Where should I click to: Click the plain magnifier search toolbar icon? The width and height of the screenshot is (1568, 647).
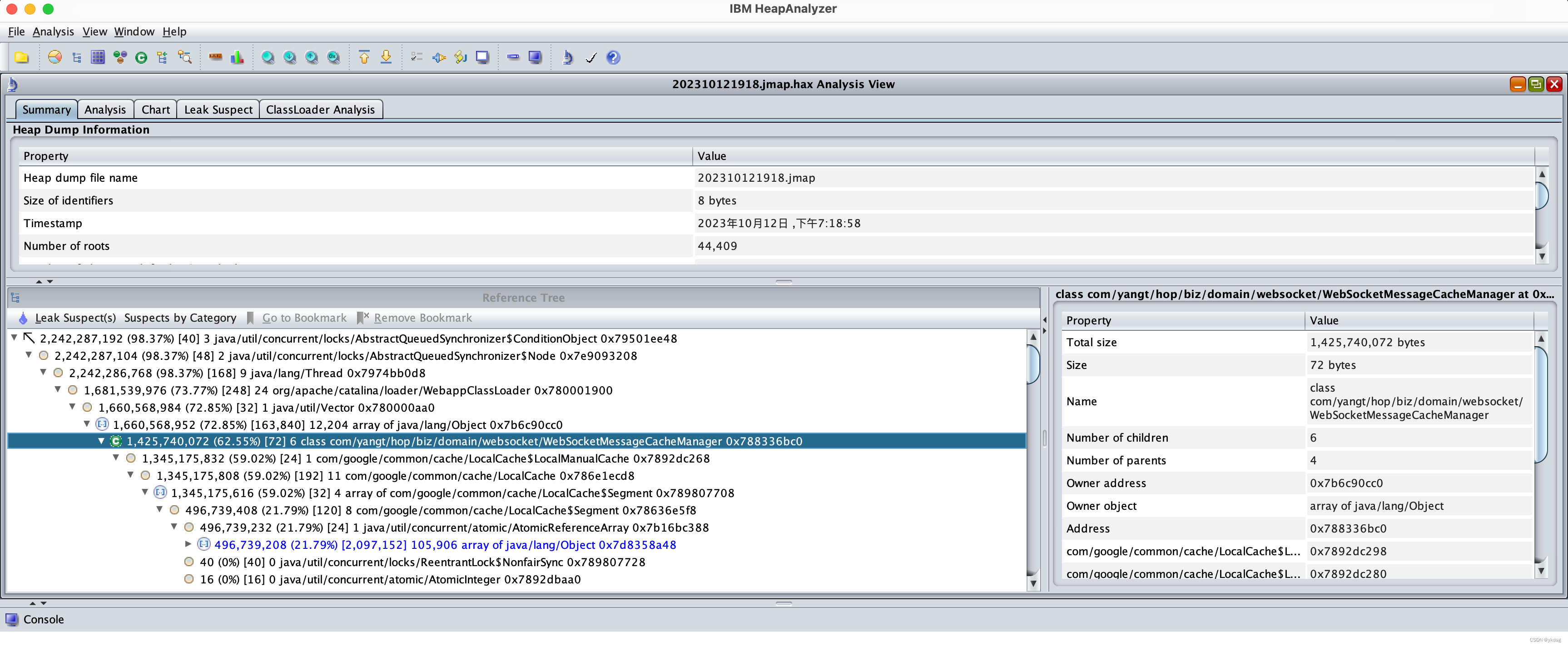click(x=268, y=57)
